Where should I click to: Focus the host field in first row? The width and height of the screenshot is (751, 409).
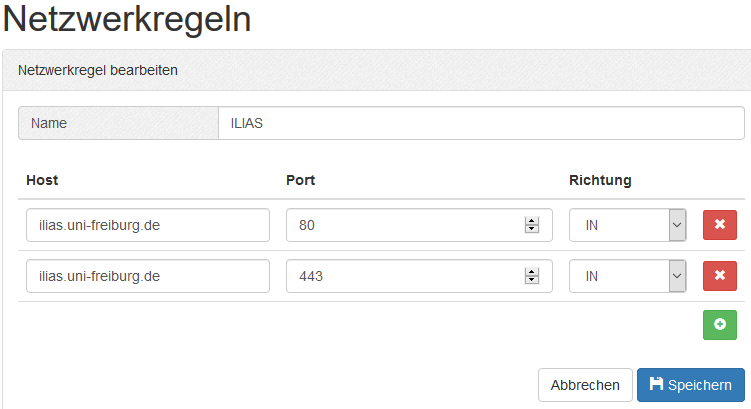click(148, 225)
